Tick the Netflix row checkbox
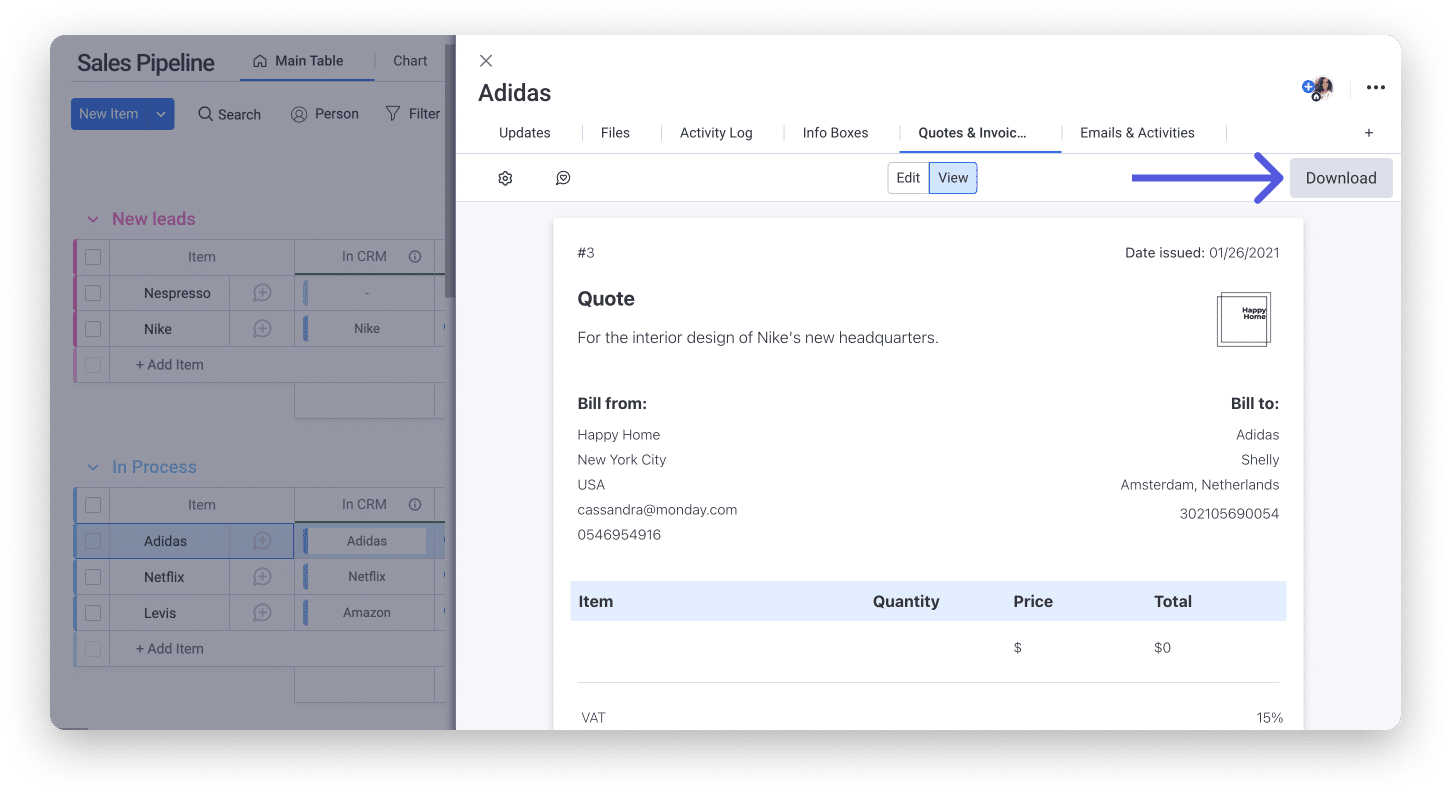The height and width of the screenshot is (795, 1451). click(x=93, y=577)
